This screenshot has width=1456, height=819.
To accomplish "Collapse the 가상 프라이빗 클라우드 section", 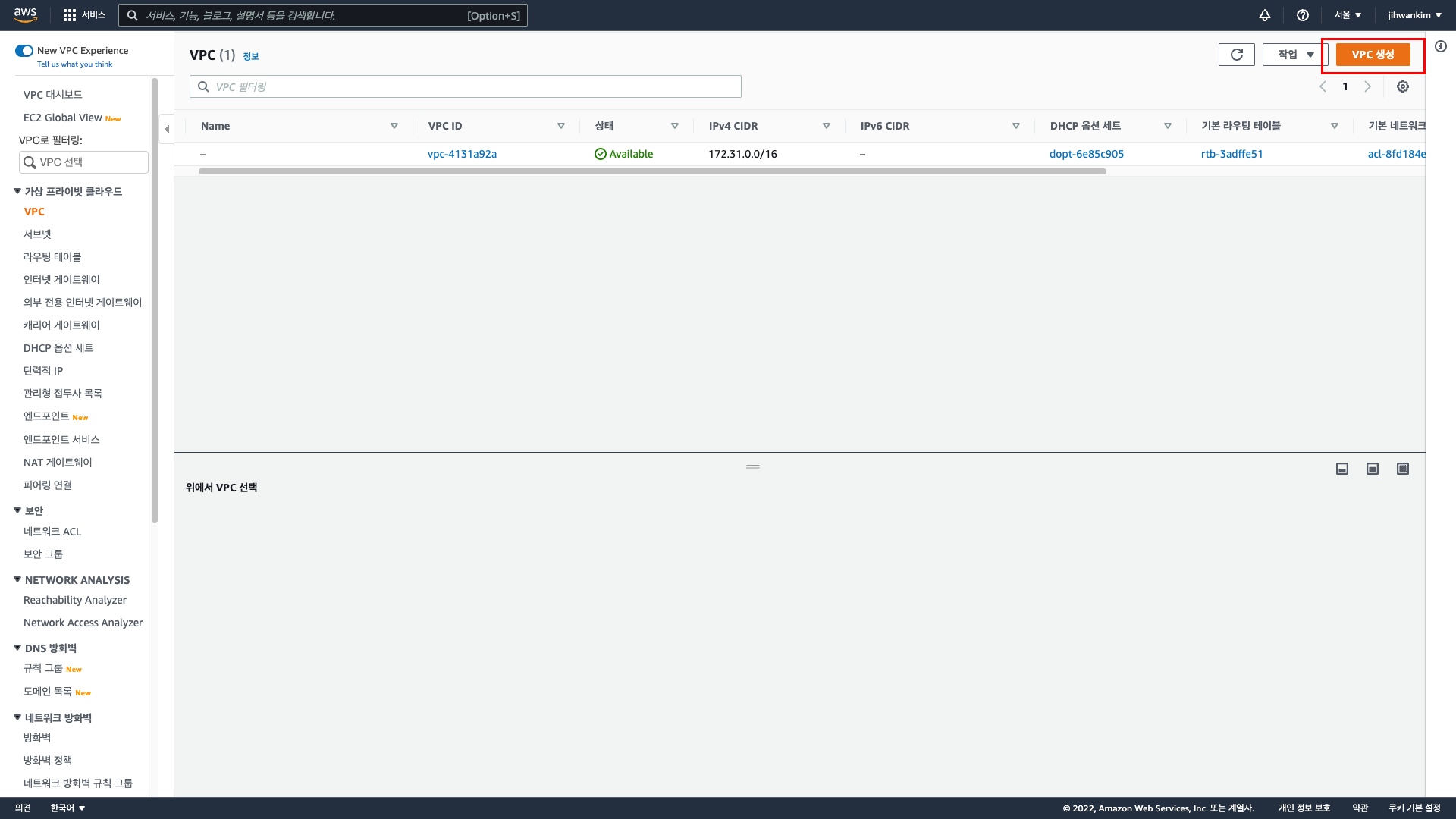I will [x=17, y=191].
